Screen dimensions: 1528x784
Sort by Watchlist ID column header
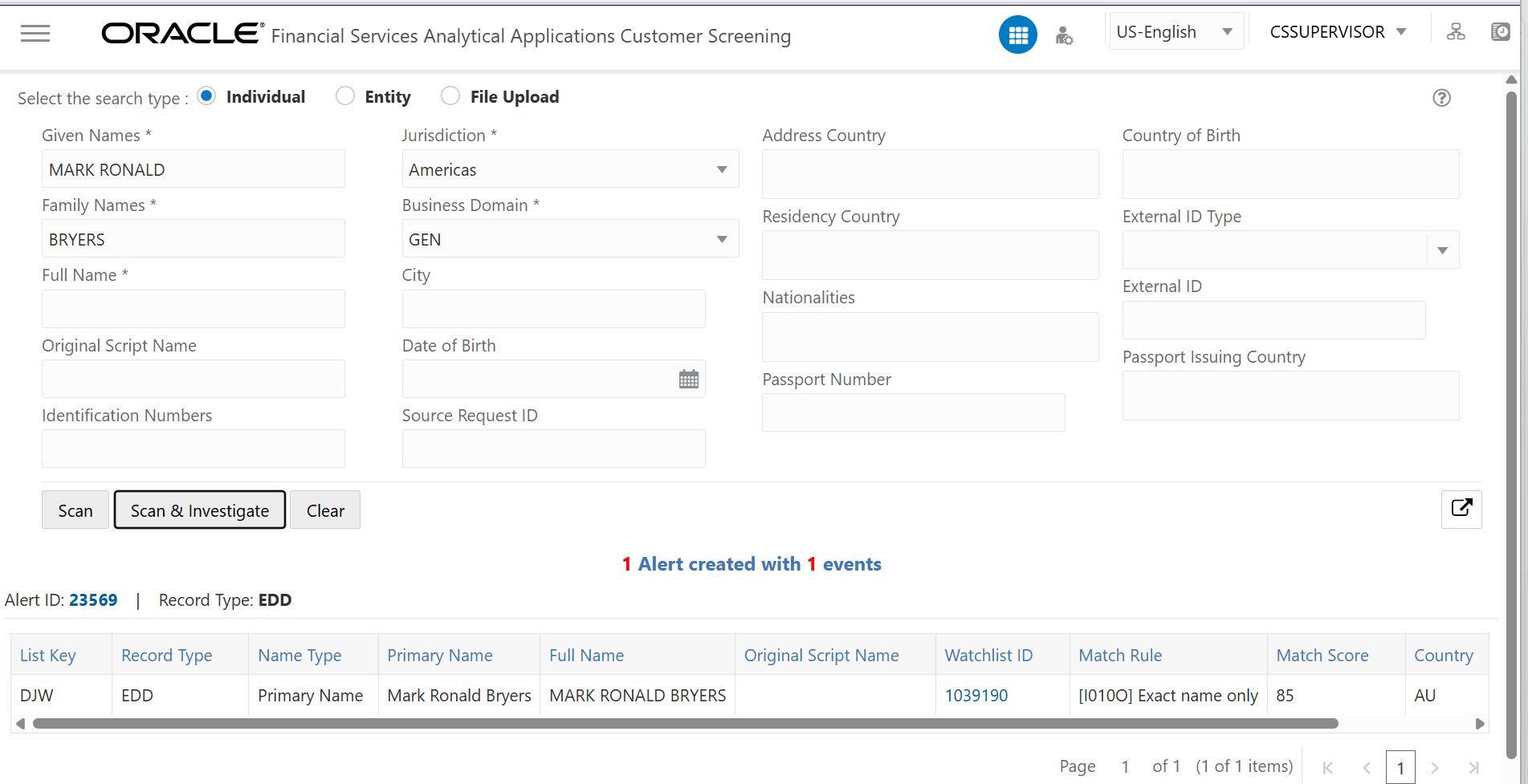click(989, 656)
